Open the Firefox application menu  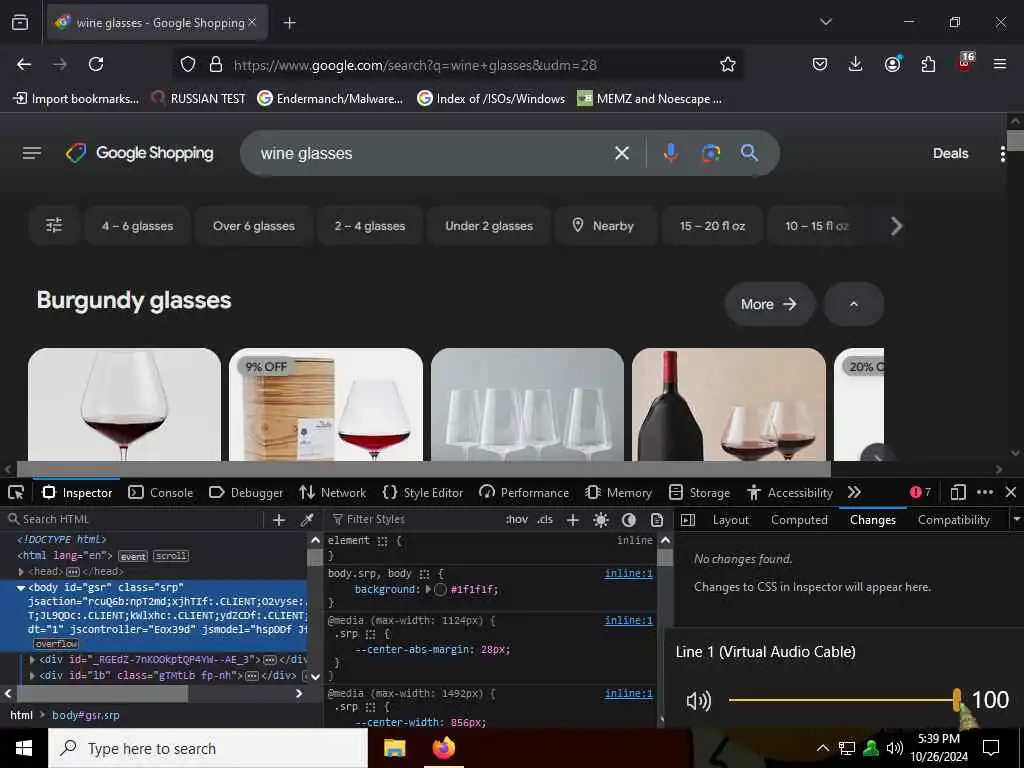pyautogui.click(x=999, y=64)
